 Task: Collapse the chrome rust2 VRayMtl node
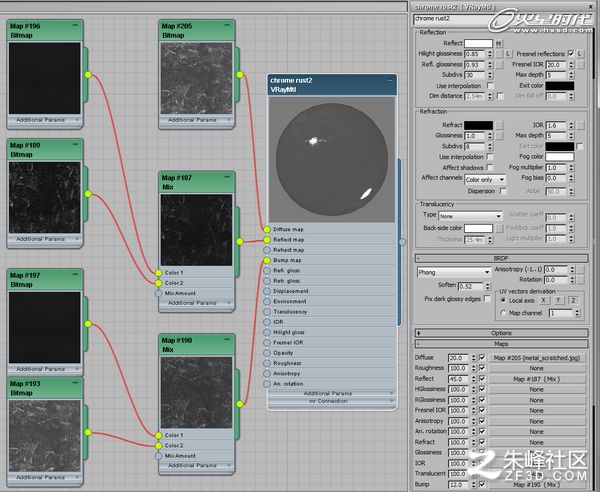[390, 80]
